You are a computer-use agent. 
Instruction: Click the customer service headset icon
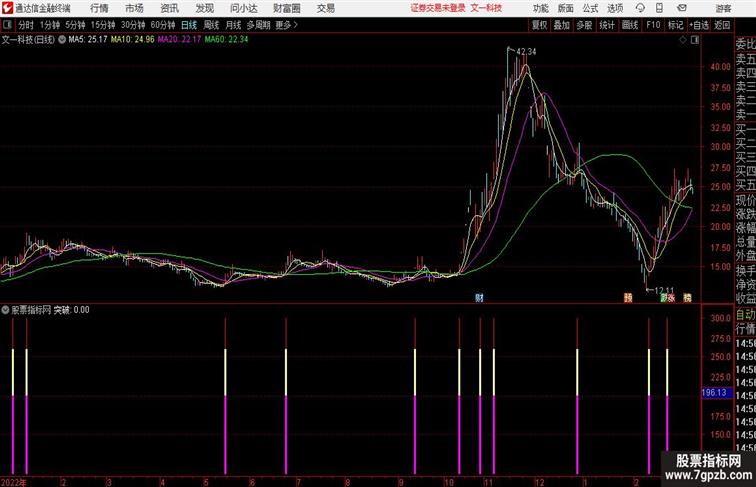pyautogui.click(x=640, y=8)
